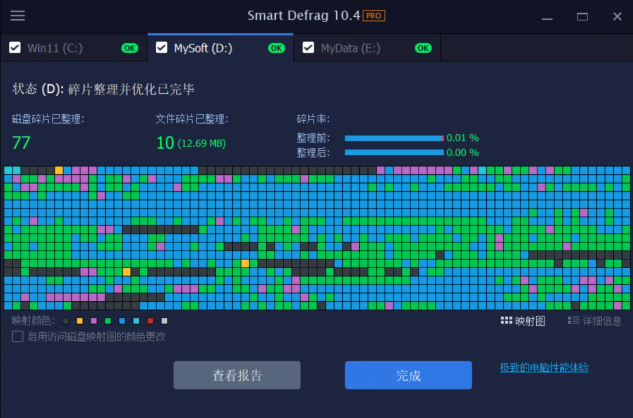The width and height of the screenshot is (633, 418).
Task: Click the Smart Defrag 10.4 window title
Action: tap(304, 16)
